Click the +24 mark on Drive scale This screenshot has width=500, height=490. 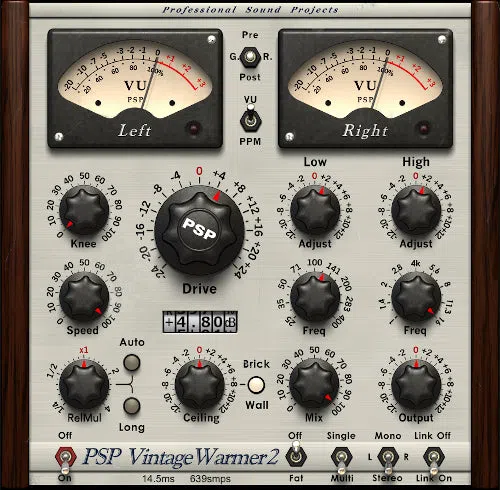pyautogui.click(x=242, y=271)
